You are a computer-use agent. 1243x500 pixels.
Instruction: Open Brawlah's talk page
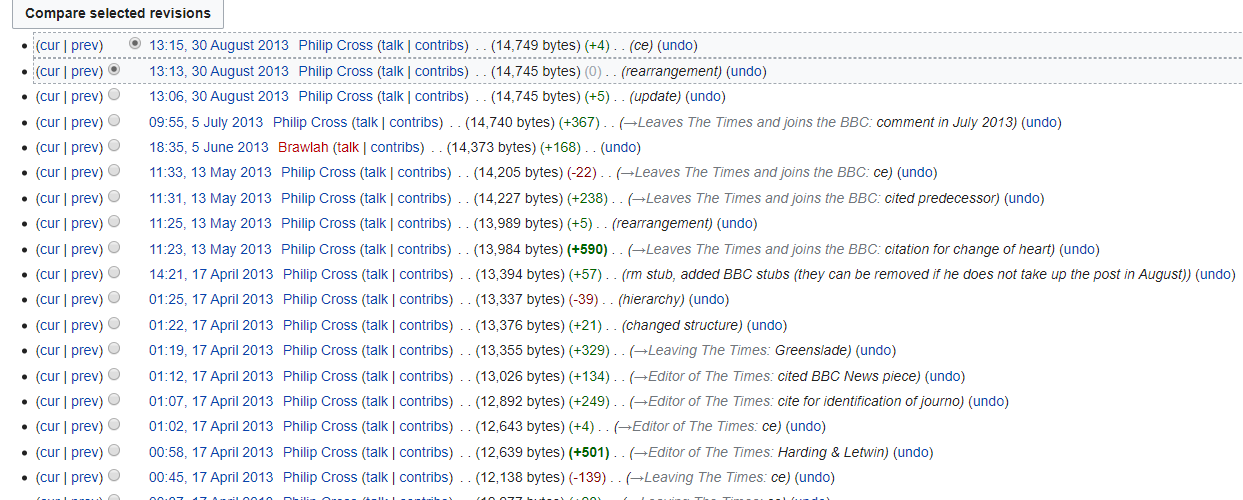347,147
